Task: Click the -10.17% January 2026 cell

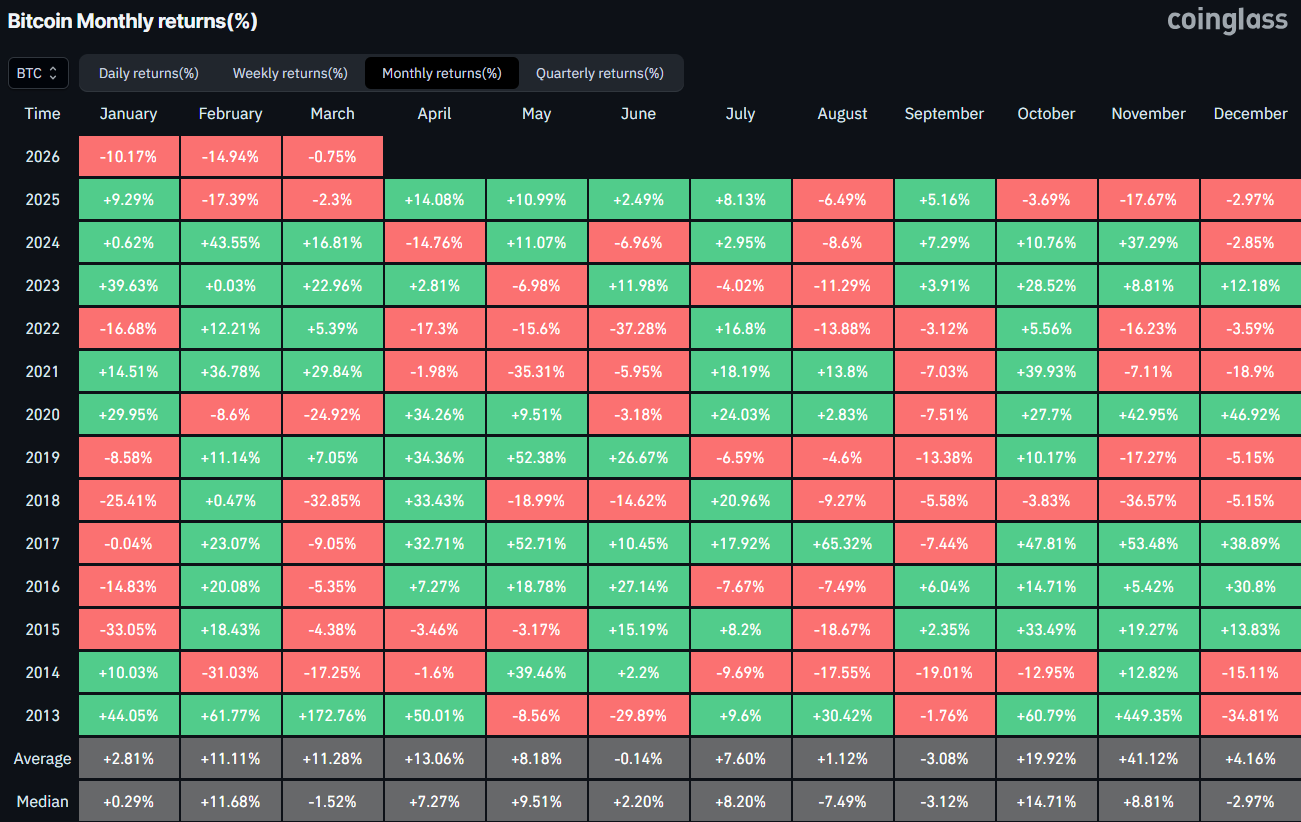Action: coord(128,156)
